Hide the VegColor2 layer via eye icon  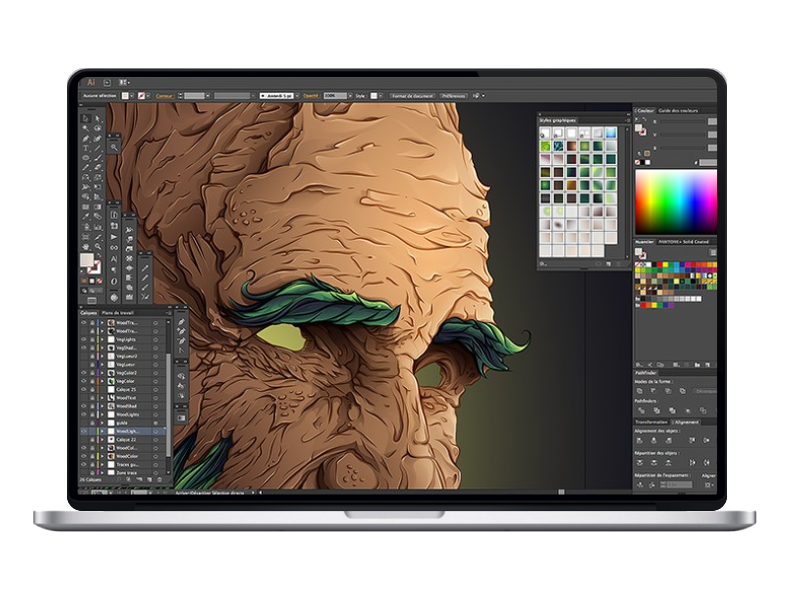click(x=84, y=372)
